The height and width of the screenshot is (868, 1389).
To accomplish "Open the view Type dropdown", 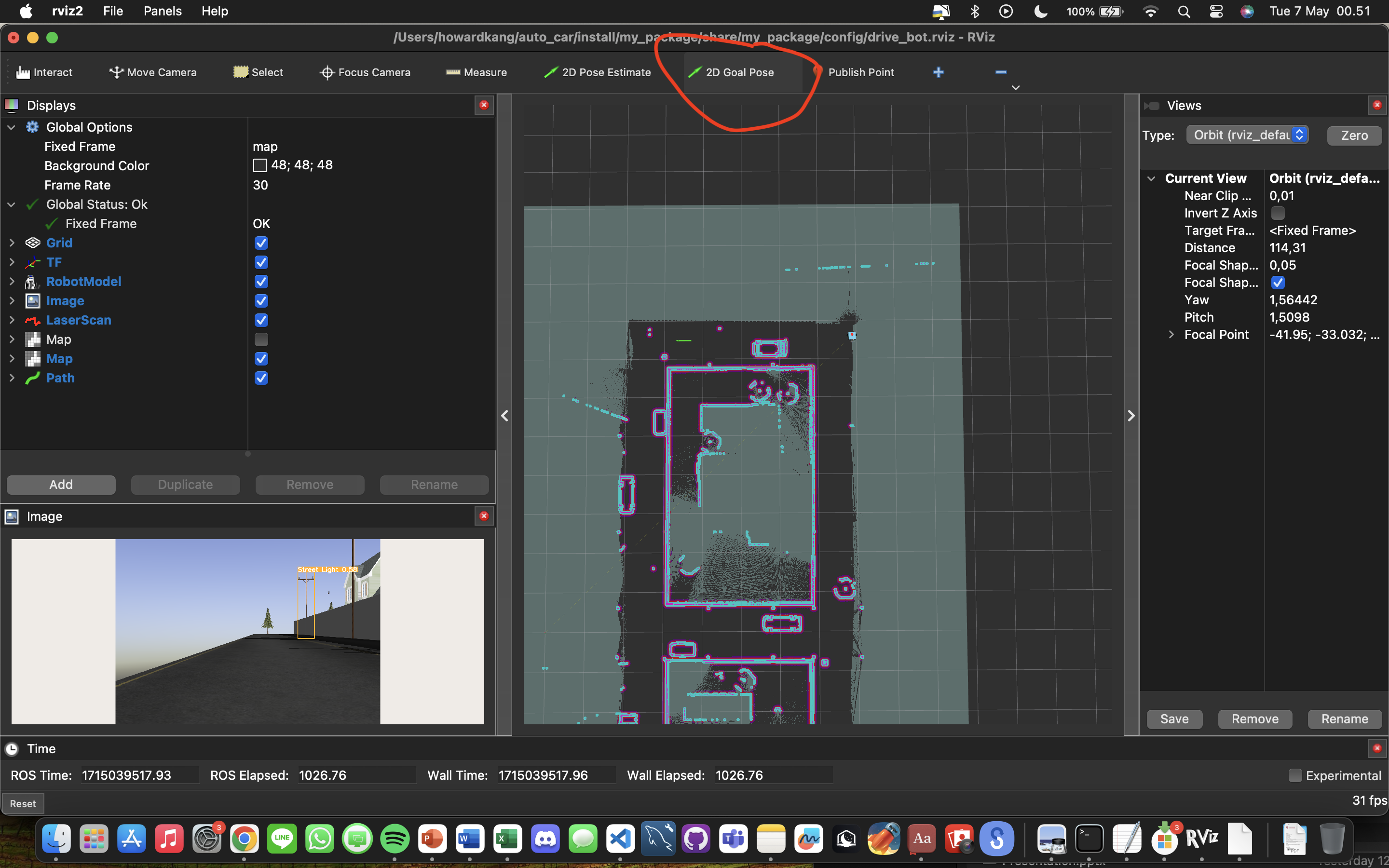I will pyautogui.click(x=1247, y=135).
